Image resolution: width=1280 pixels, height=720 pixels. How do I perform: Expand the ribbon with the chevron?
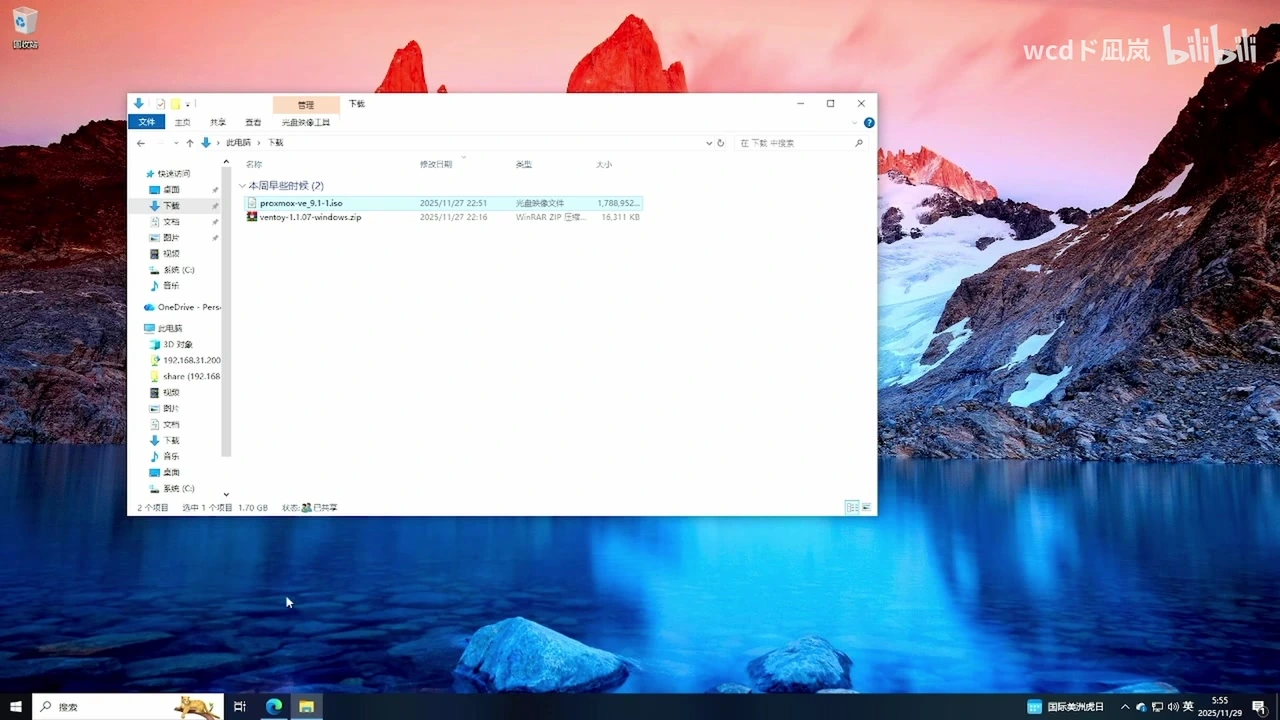[x=854, y=122]
